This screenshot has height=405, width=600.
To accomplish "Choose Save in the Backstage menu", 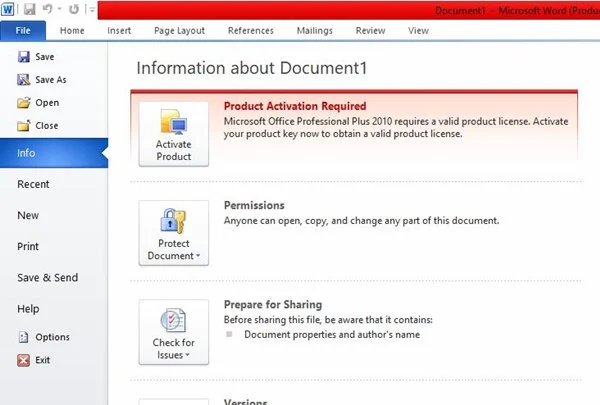I will [45, 57].
